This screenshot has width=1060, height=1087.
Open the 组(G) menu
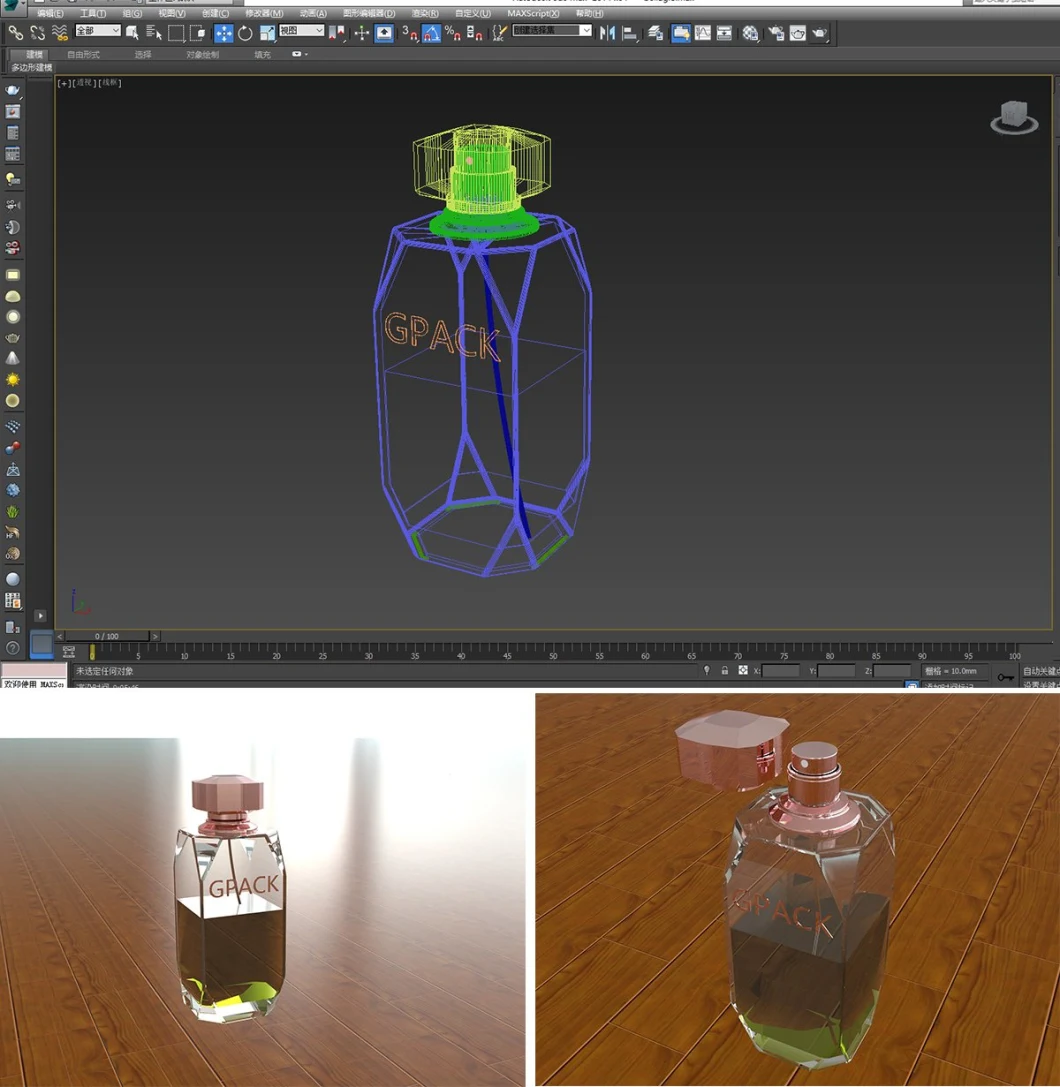click(x=132, y=13)
